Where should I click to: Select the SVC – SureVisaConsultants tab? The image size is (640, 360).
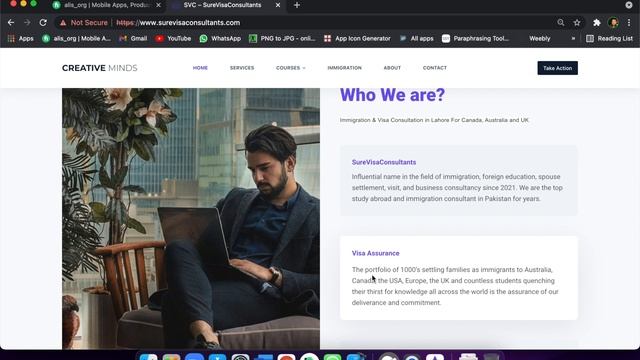coord(222,5)
